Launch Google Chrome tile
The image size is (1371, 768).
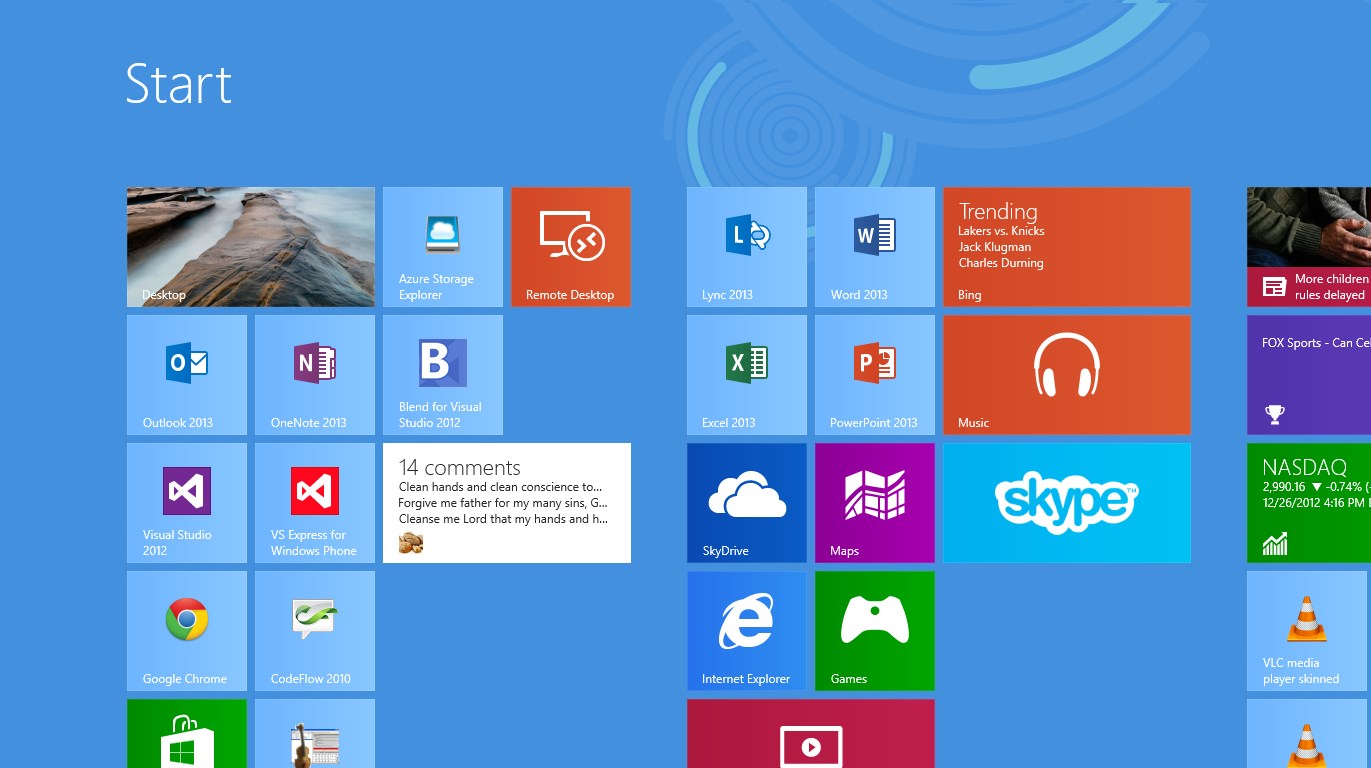[x=187, y=631]
